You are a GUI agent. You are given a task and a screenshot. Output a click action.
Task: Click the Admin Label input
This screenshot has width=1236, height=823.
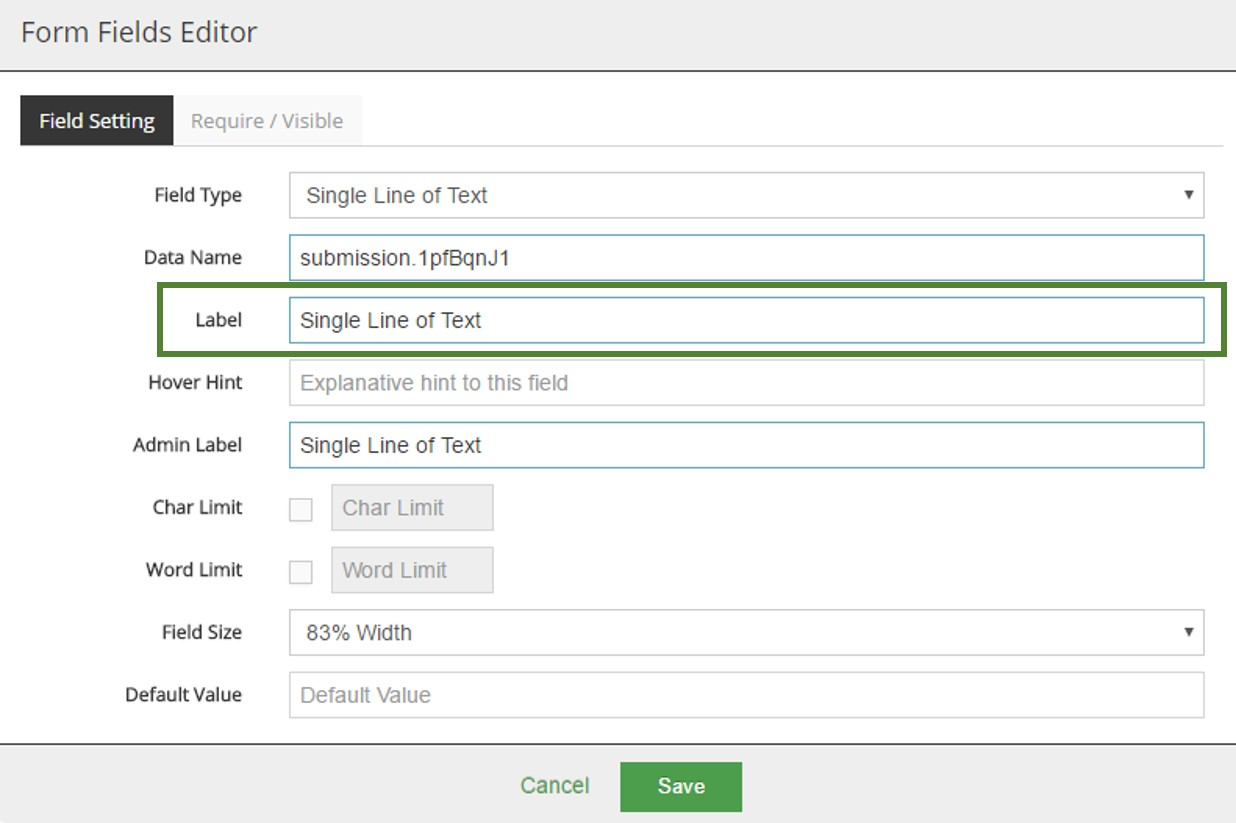pyautogui.click(x=746, y=445)
